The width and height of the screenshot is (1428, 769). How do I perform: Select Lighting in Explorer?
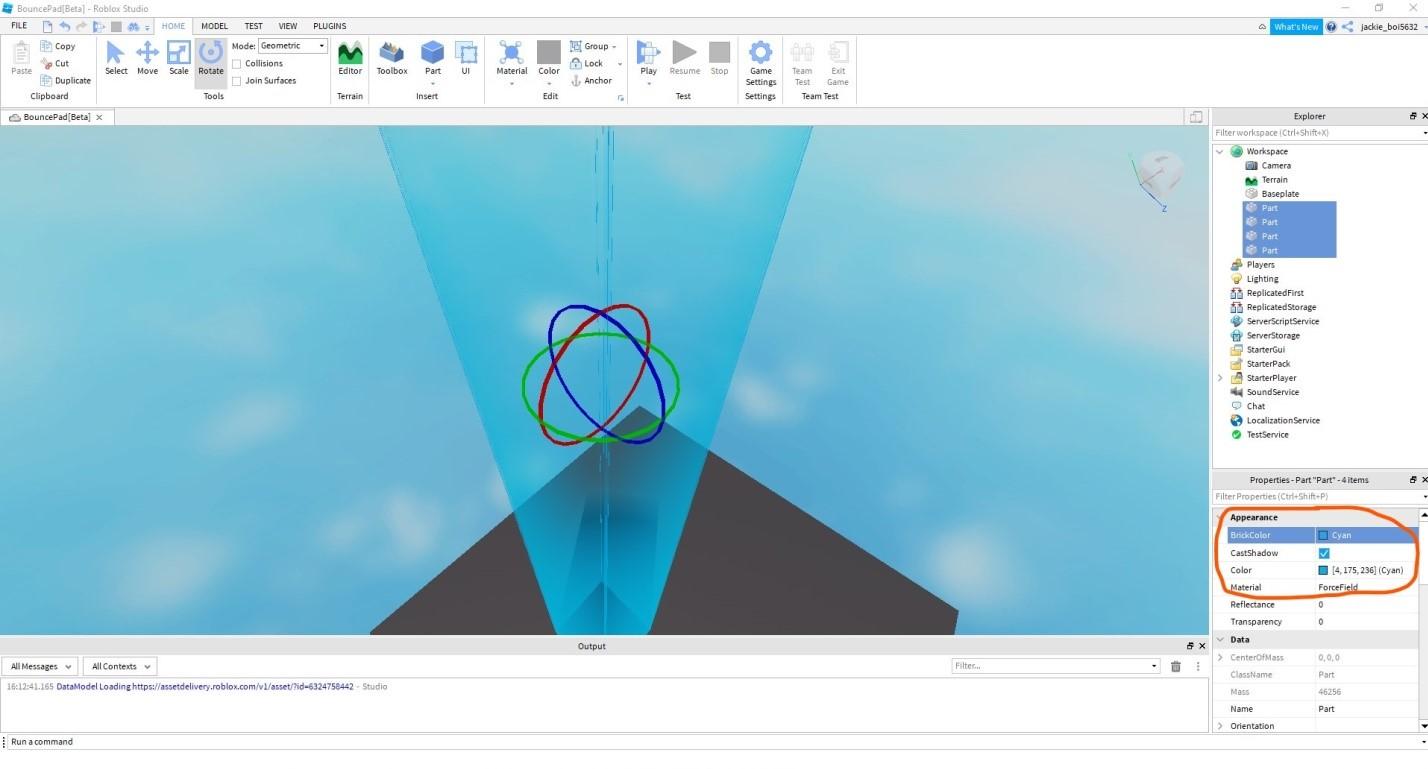click(x=1262, y=279)
